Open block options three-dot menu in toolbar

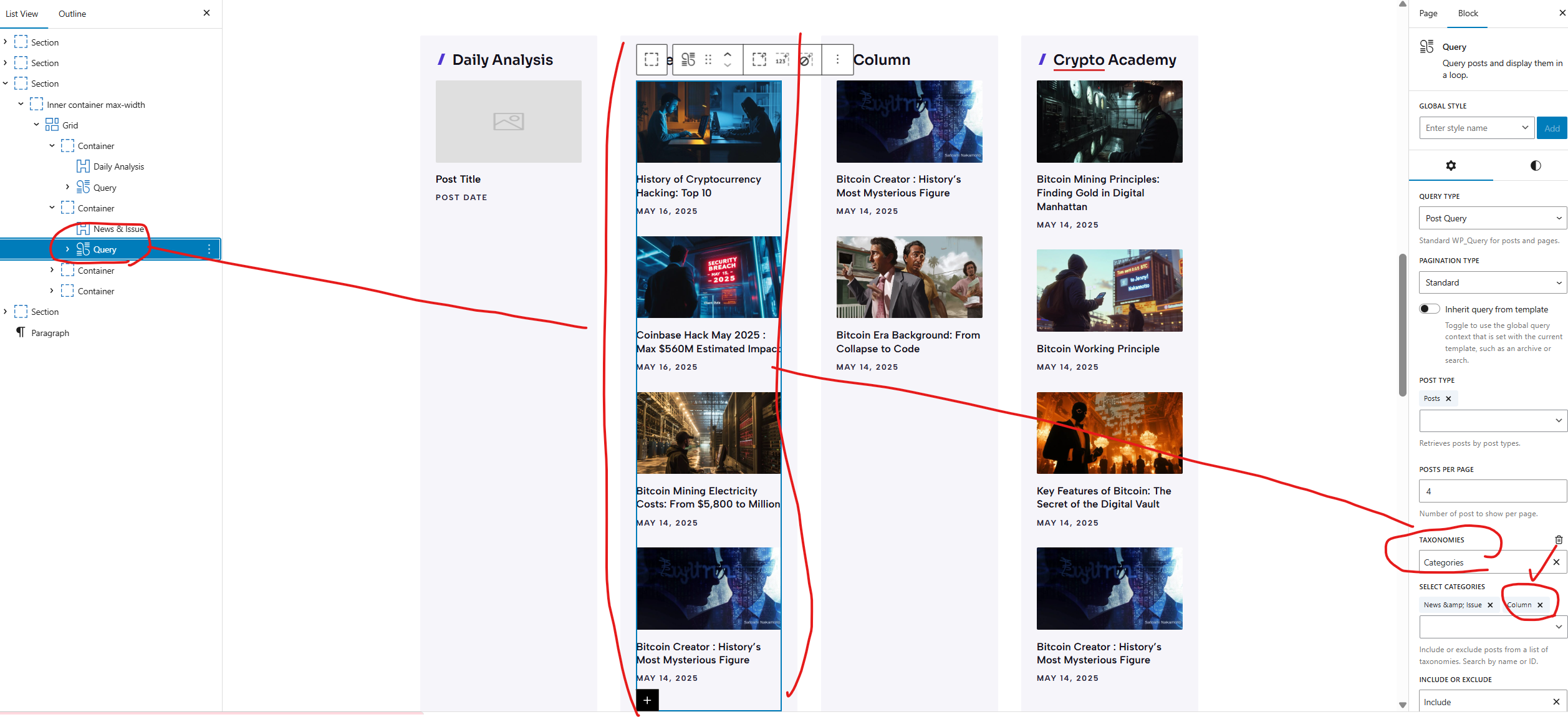(x=837, y=60)
